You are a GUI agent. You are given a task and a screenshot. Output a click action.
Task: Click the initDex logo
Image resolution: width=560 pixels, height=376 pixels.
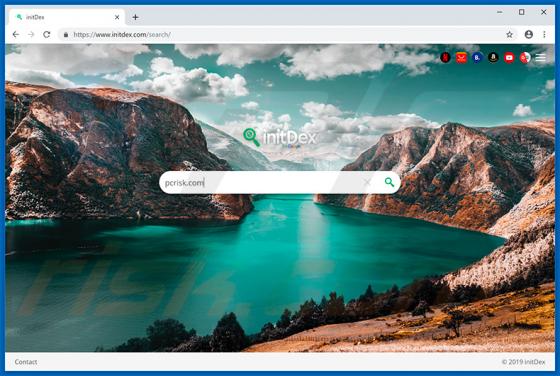click(280, 137)
